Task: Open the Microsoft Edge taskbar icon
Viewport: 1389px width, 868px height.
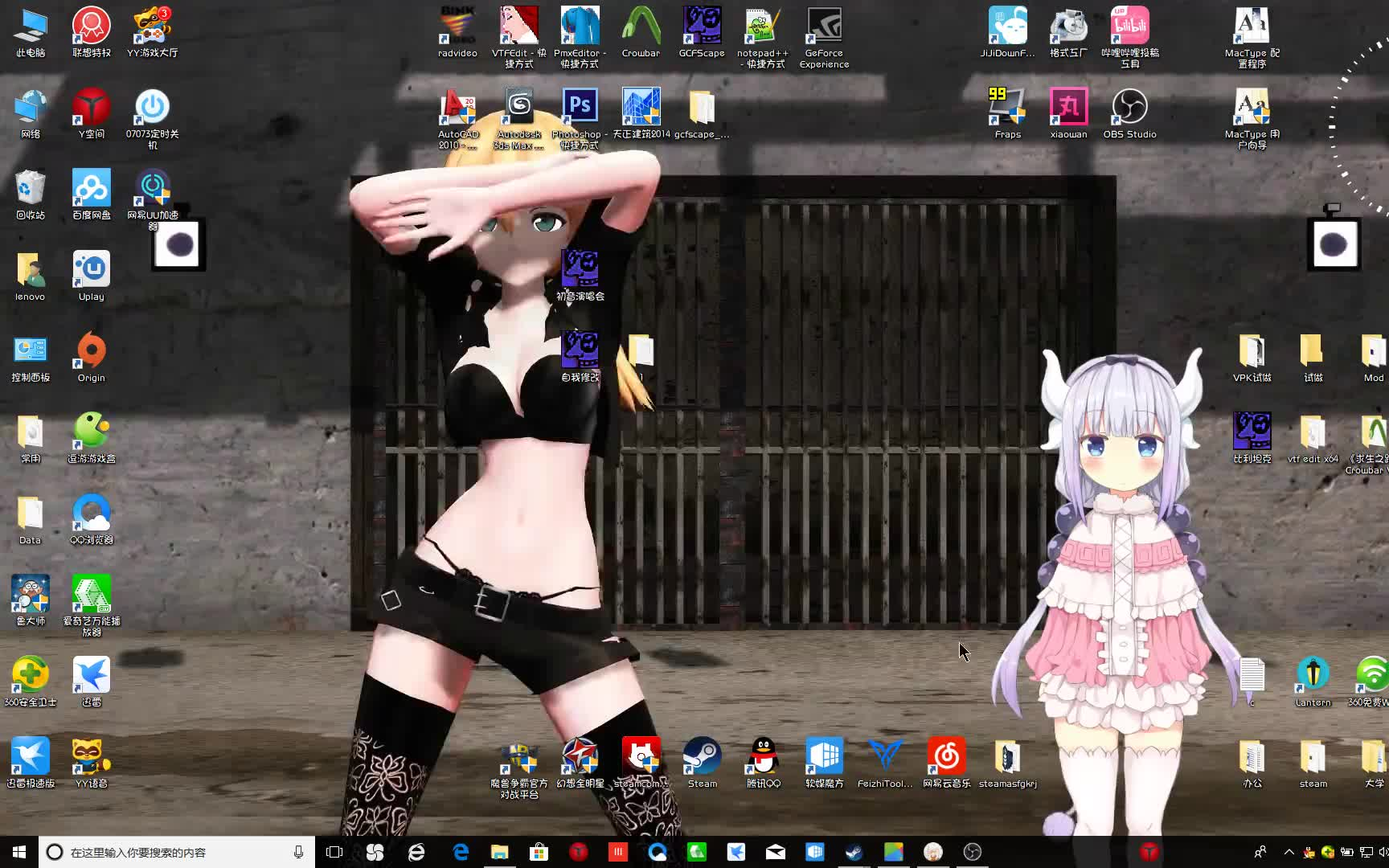Action: pos(460,852)
